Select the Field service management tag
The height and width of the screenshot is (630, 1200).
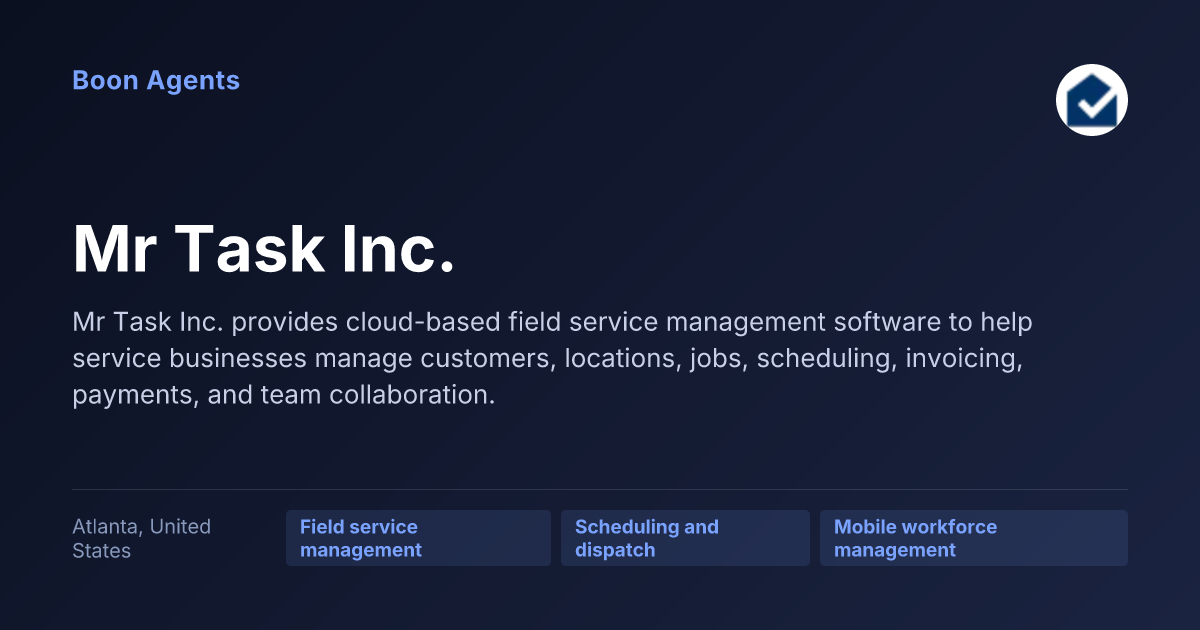tap(418, 538)
